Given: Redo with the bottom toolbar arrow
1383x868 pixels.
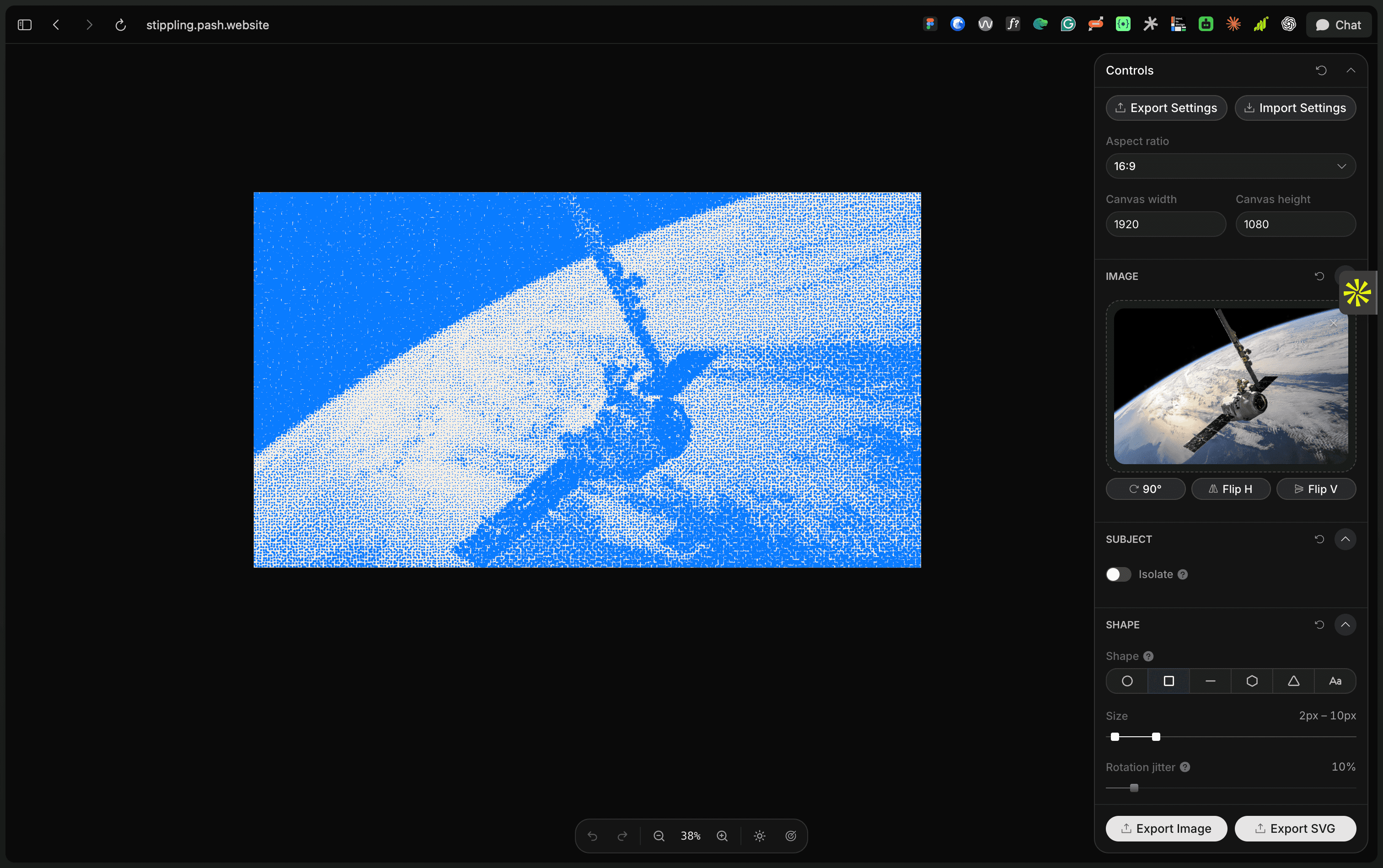Looking at the screenshot, I should tap(622, 836).
